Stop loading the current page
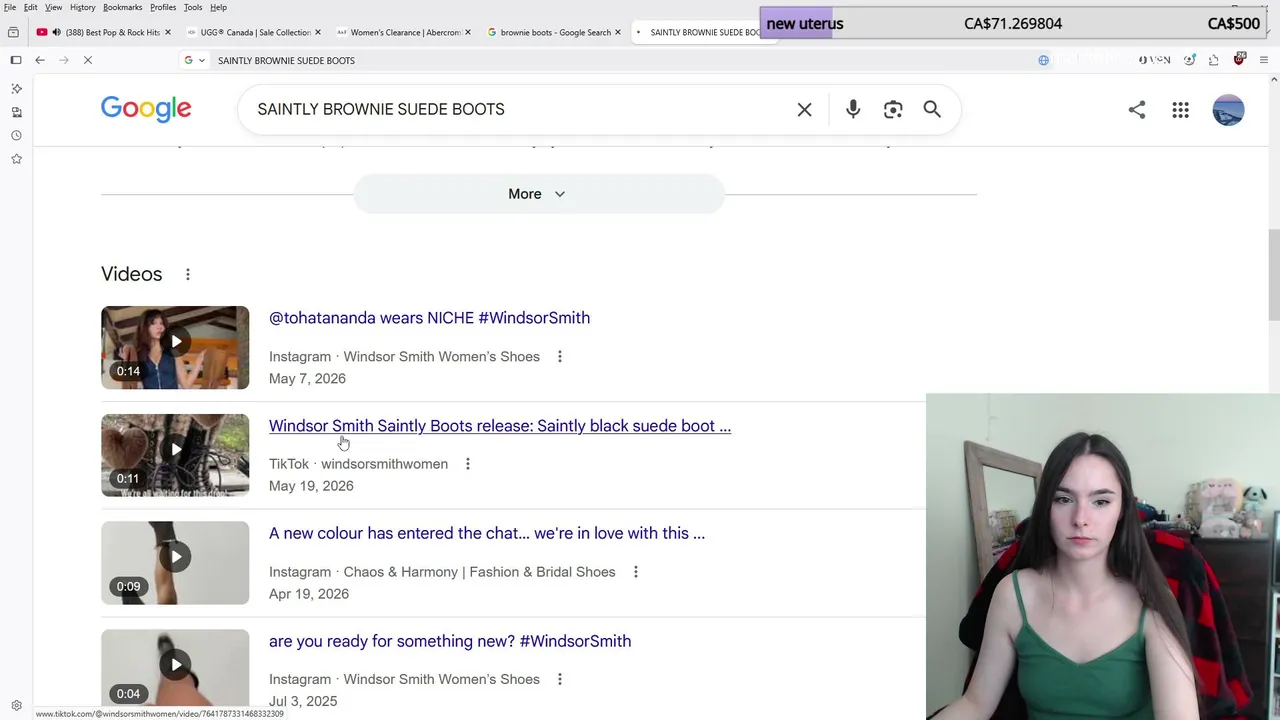 (x=88, y=60)
